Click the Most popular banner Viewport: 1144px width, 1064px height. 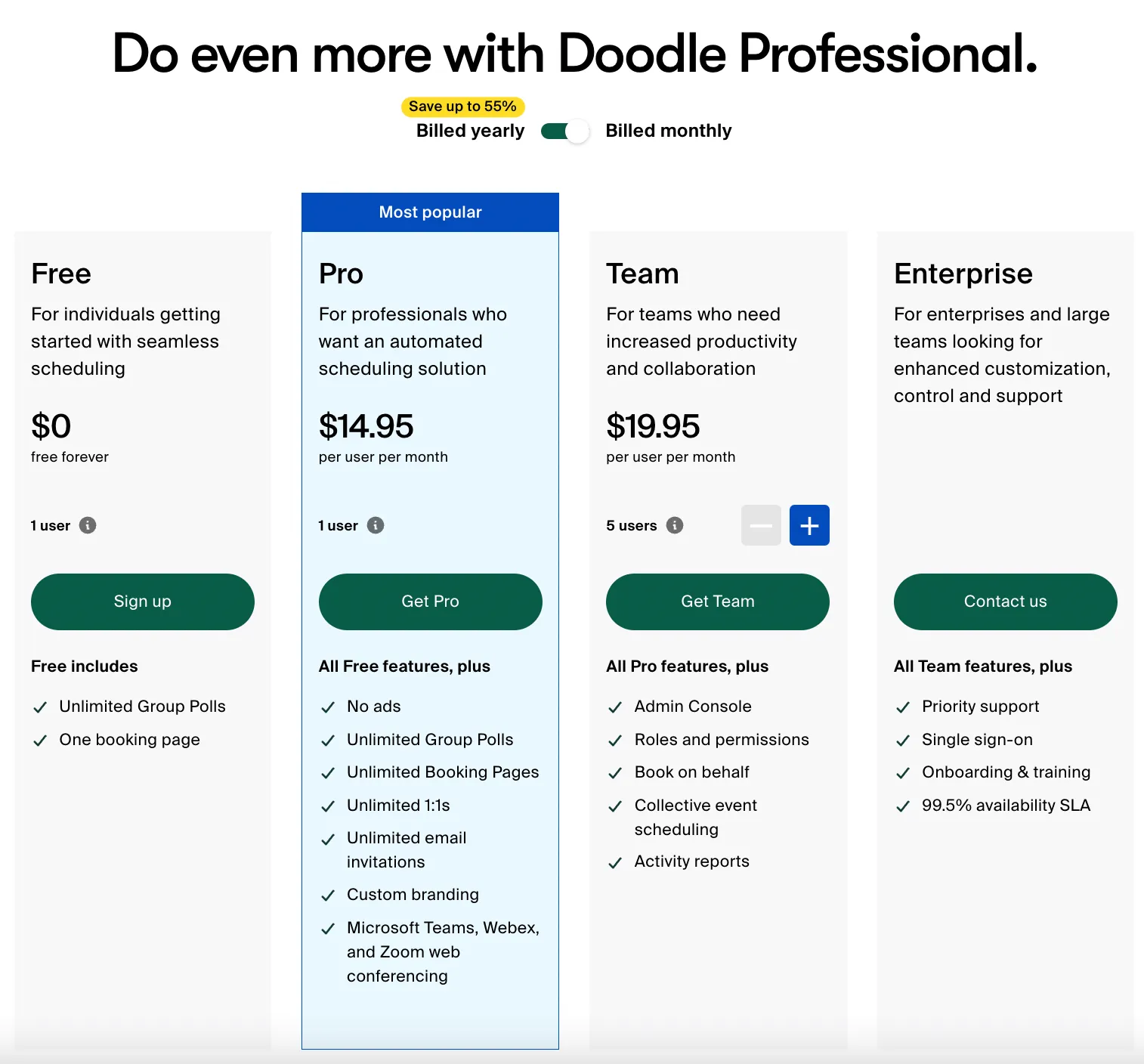coord(431,212)
